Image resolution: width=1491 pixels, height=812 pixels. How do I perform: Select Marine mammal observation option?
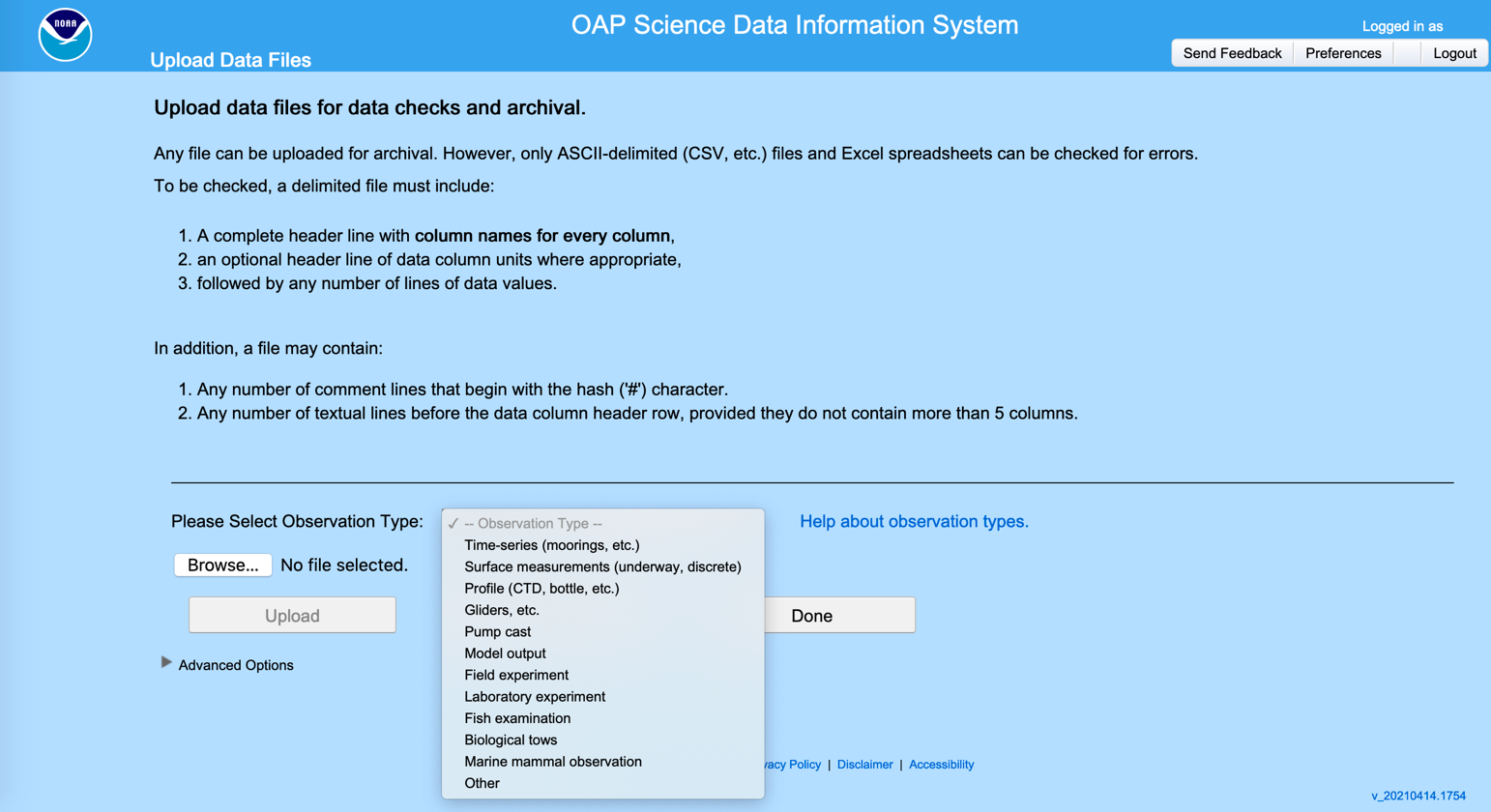pyautogui.click(x=553, y=762)
